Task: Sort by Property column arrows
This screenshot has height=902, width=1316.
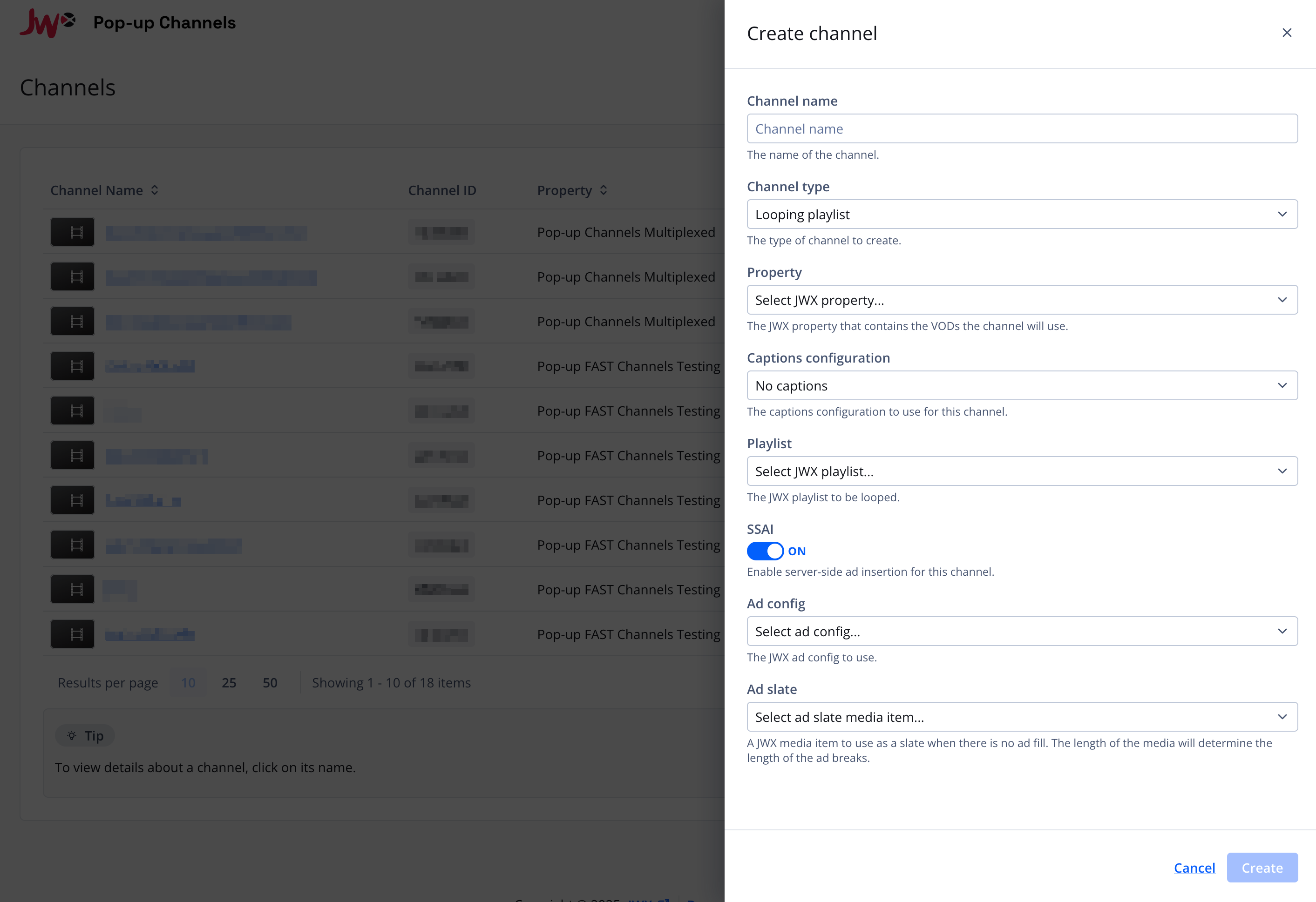Action: click(604, 190)
